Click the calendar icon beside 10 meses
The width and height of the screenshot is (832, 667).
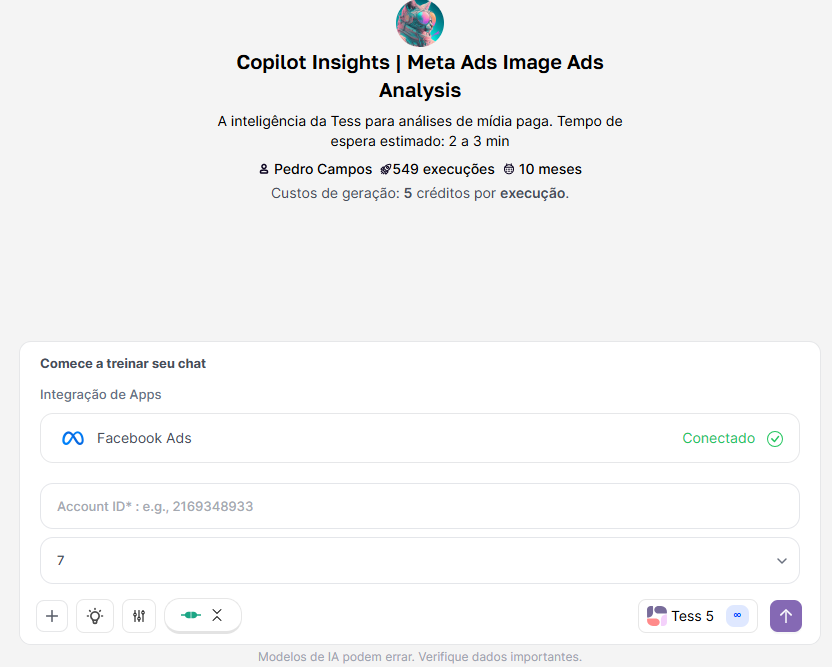[x=509, y=169]
